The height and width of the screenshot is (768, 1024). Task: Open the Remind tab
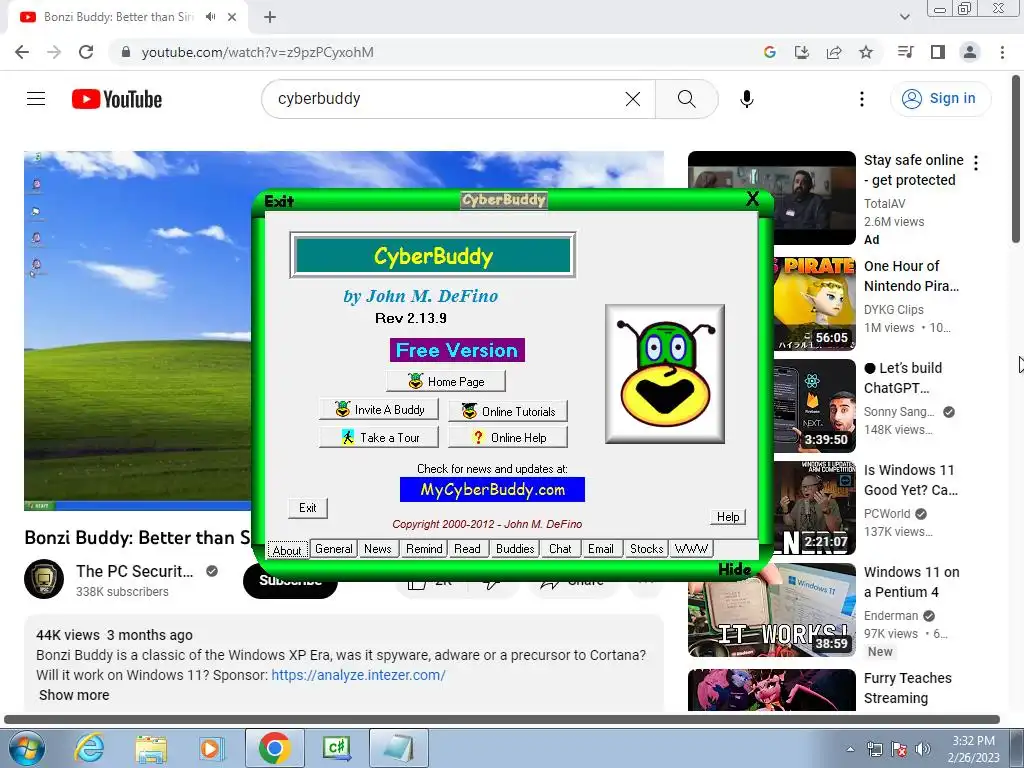click(424, 549)
